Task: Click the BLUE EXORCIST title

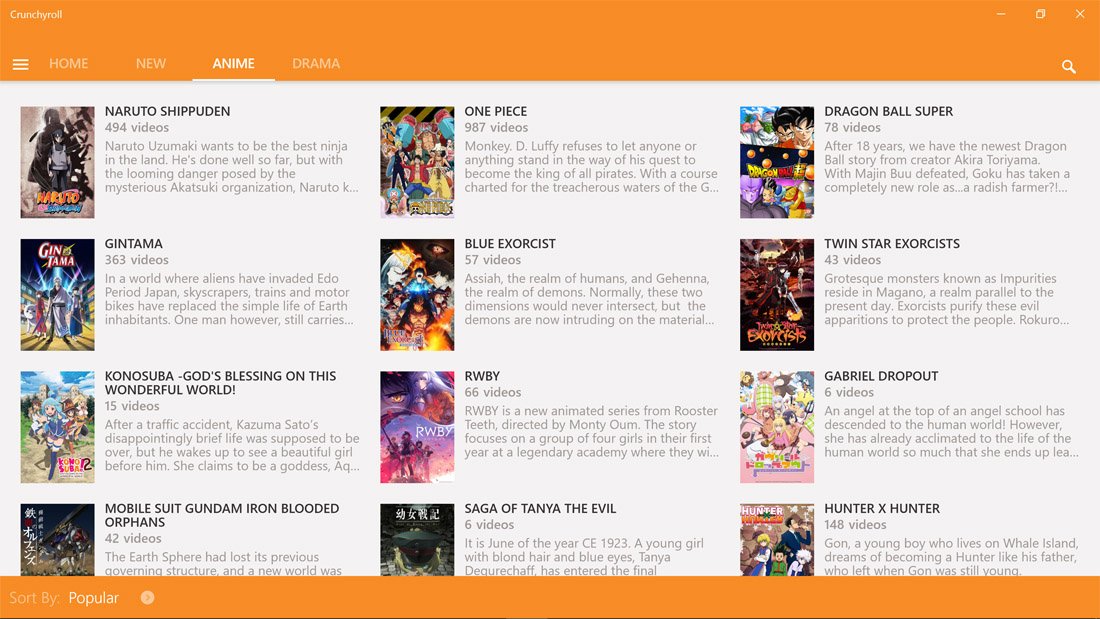Action: 510,244
